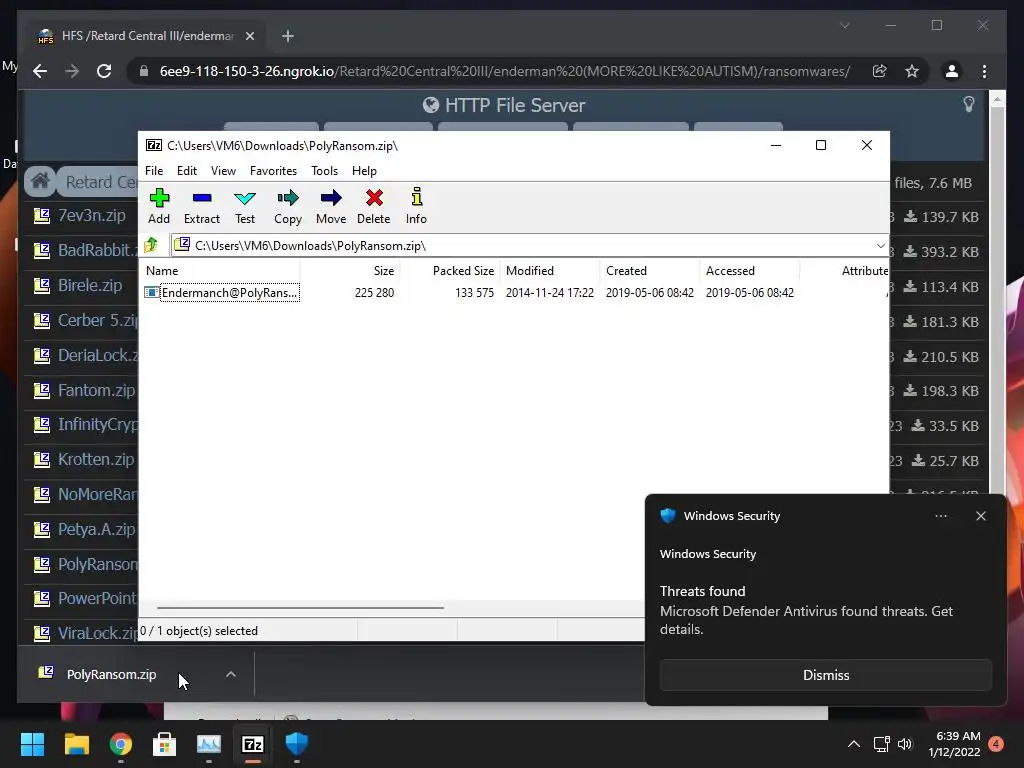
Task: Open the Info tool in 7-Zip
Action: pos(416,206)
